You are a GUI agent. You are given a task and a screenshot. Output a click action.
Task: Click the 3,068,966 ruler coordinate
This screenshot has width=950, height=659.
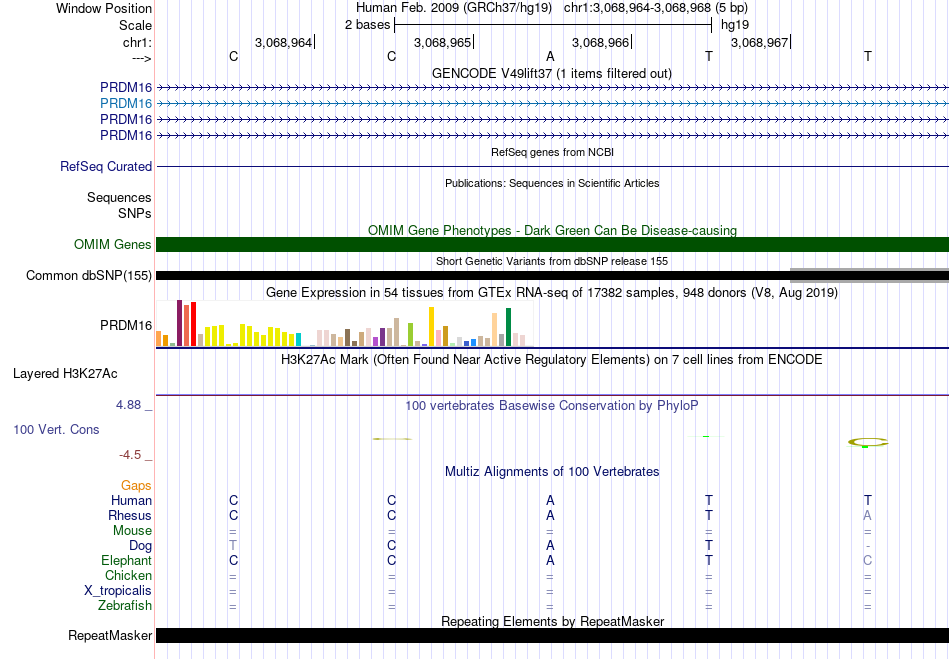click(600, 42)
